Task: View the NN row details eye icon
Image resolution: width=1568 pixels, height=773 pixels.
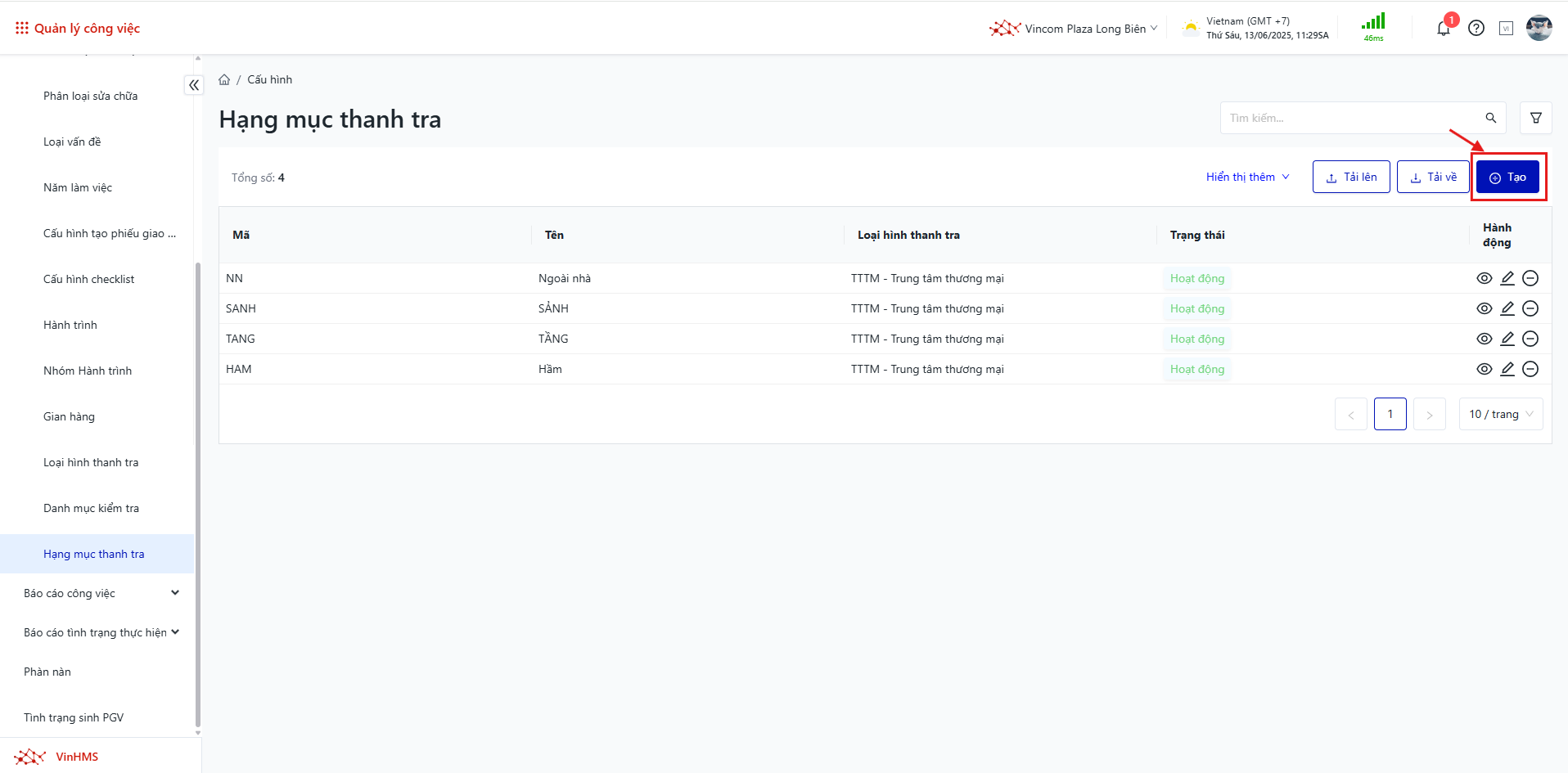Action: point(1485,278)
